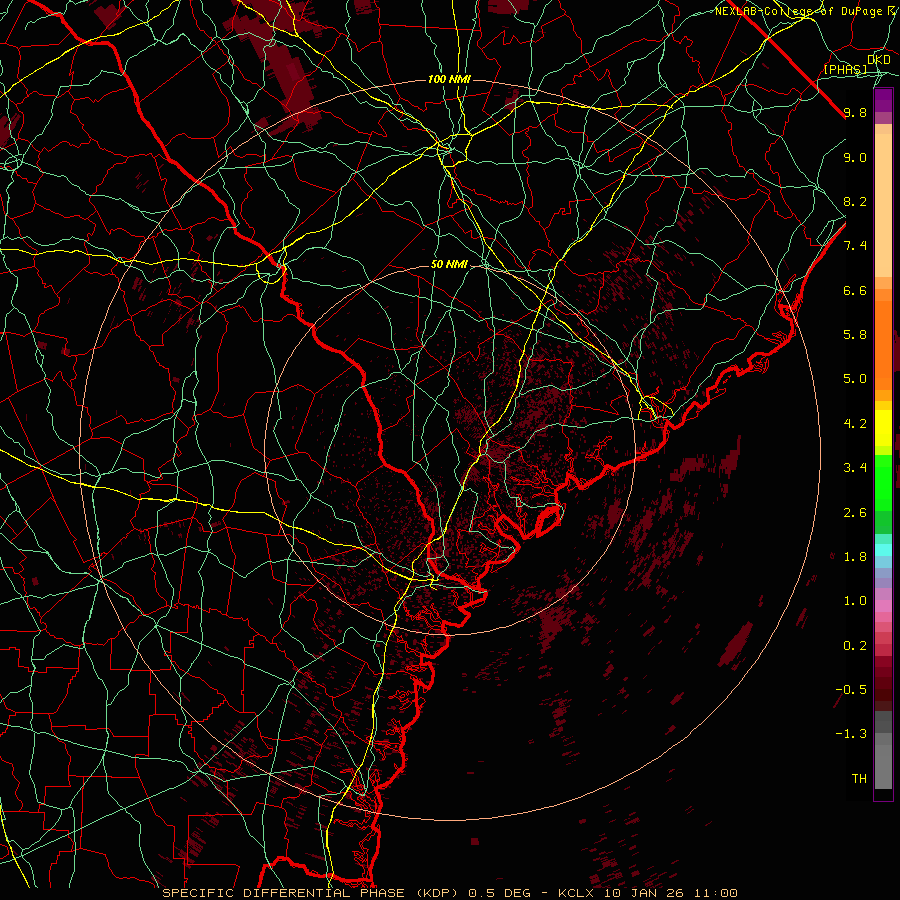Click the -1.3 value on the color scale
The height and width of the screenshot is (900, 900).
(x=851, y=734)
